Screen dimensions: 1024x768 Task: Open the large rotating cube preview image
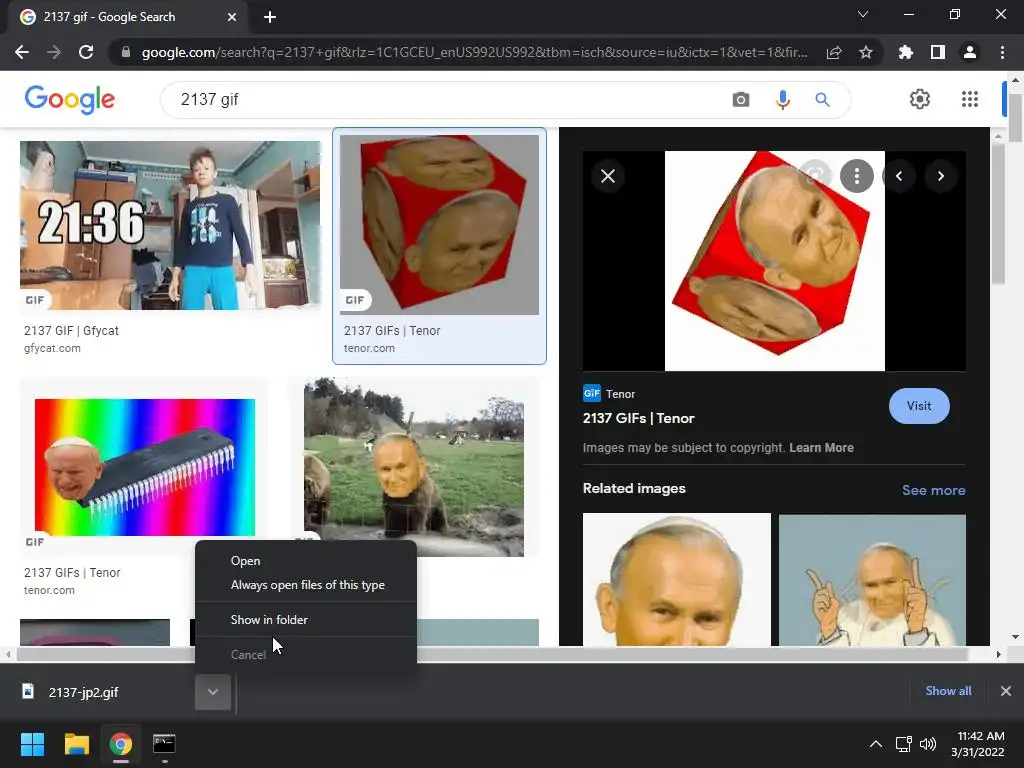click(x=775, y=261)
